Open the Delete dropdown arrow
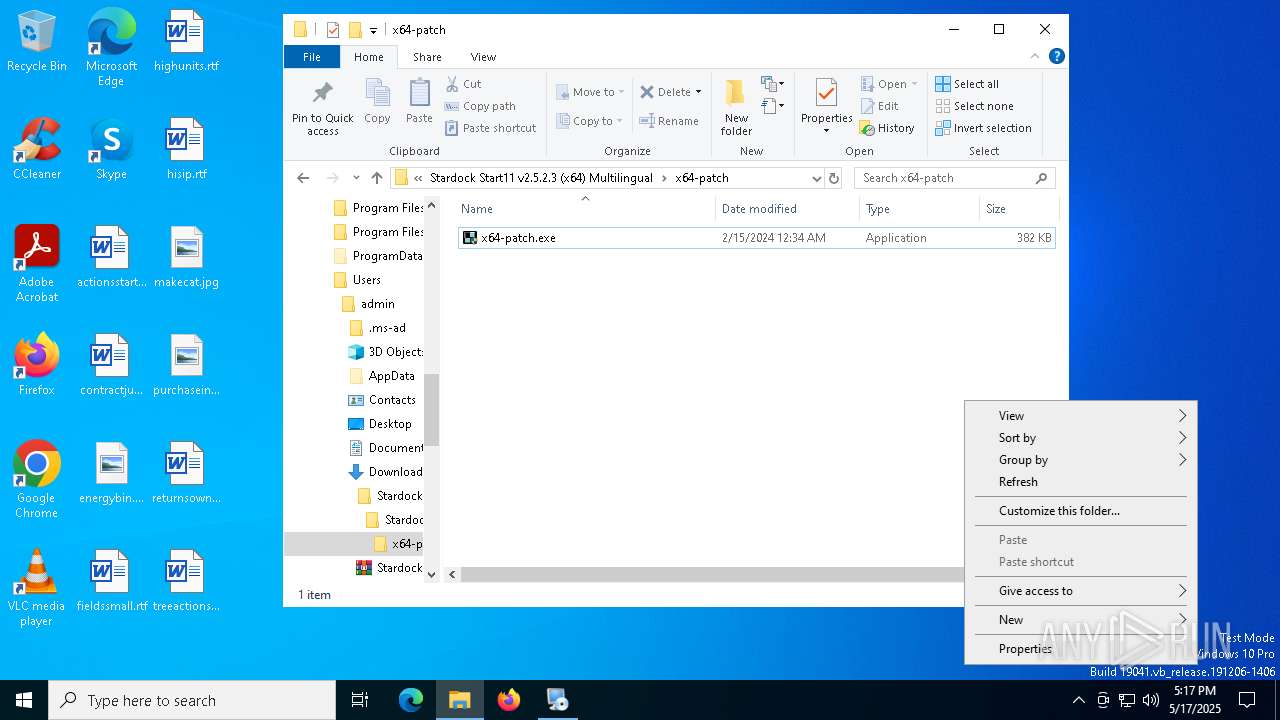 (x=698, y=92)
